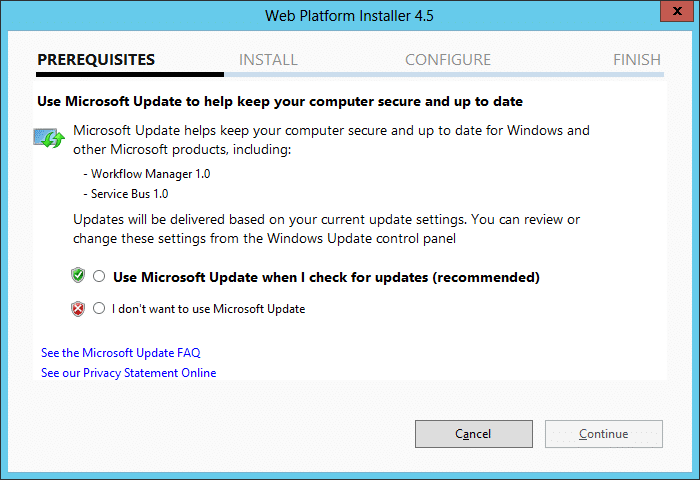This screenshot has width=700, height=480.
Task: Click the Continue button
Action: coord(604,434)
